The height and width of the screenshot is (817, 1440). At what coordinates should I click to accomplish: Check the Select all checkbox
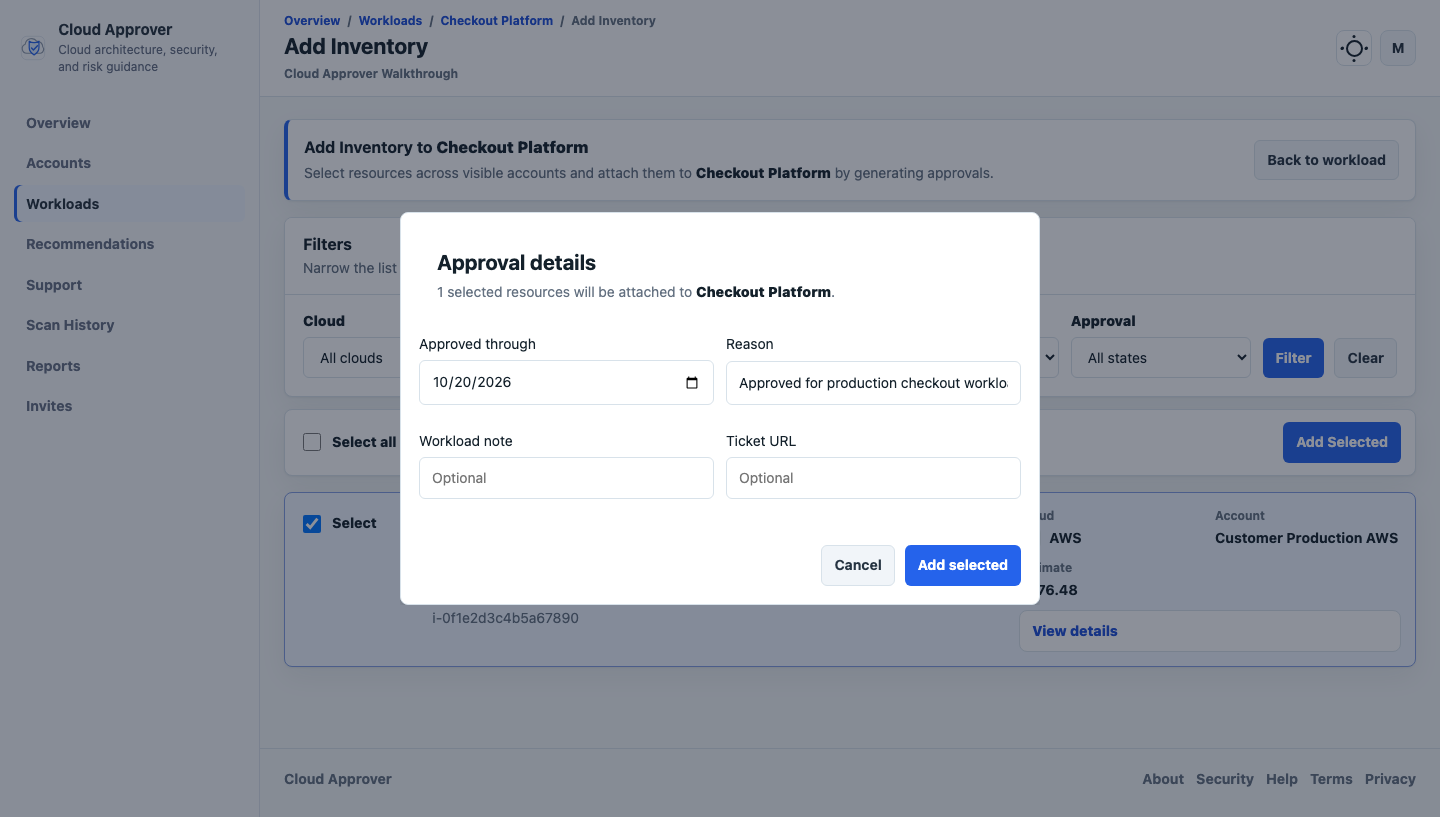click(x=312, y=442)
